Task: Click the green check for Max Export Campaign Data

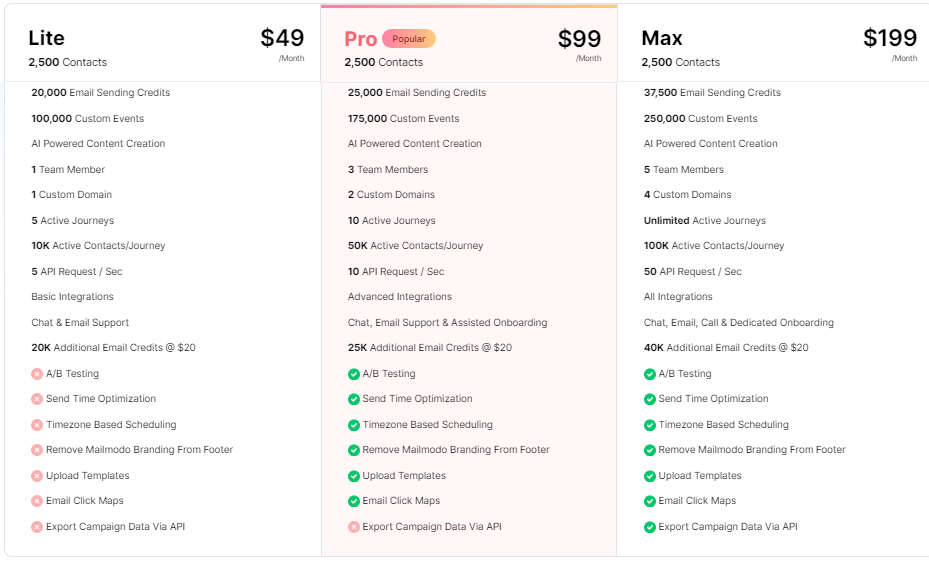Action: click(650, 527)
